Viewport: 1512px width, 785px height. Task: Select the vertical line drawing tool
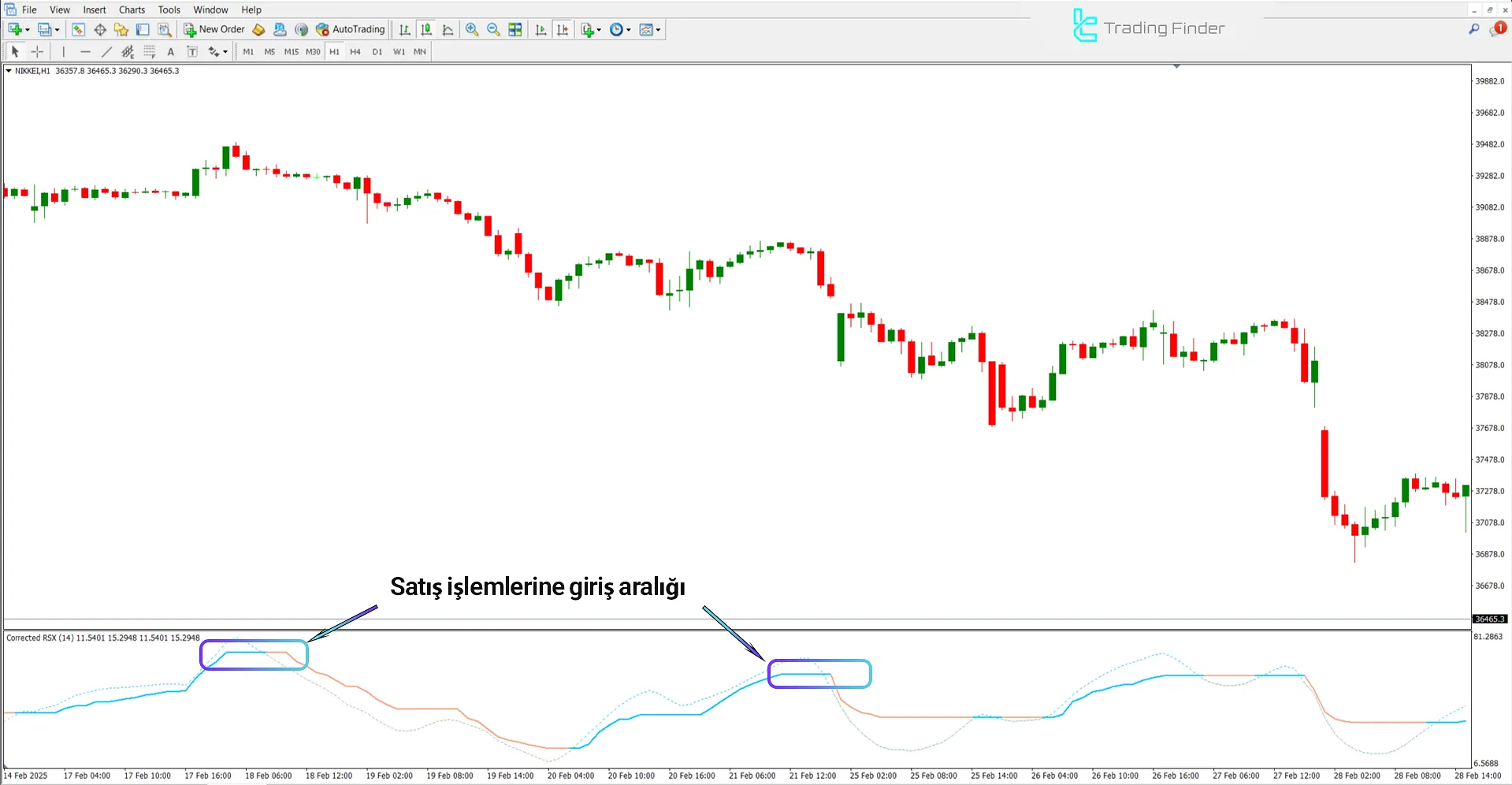(64, 52)
